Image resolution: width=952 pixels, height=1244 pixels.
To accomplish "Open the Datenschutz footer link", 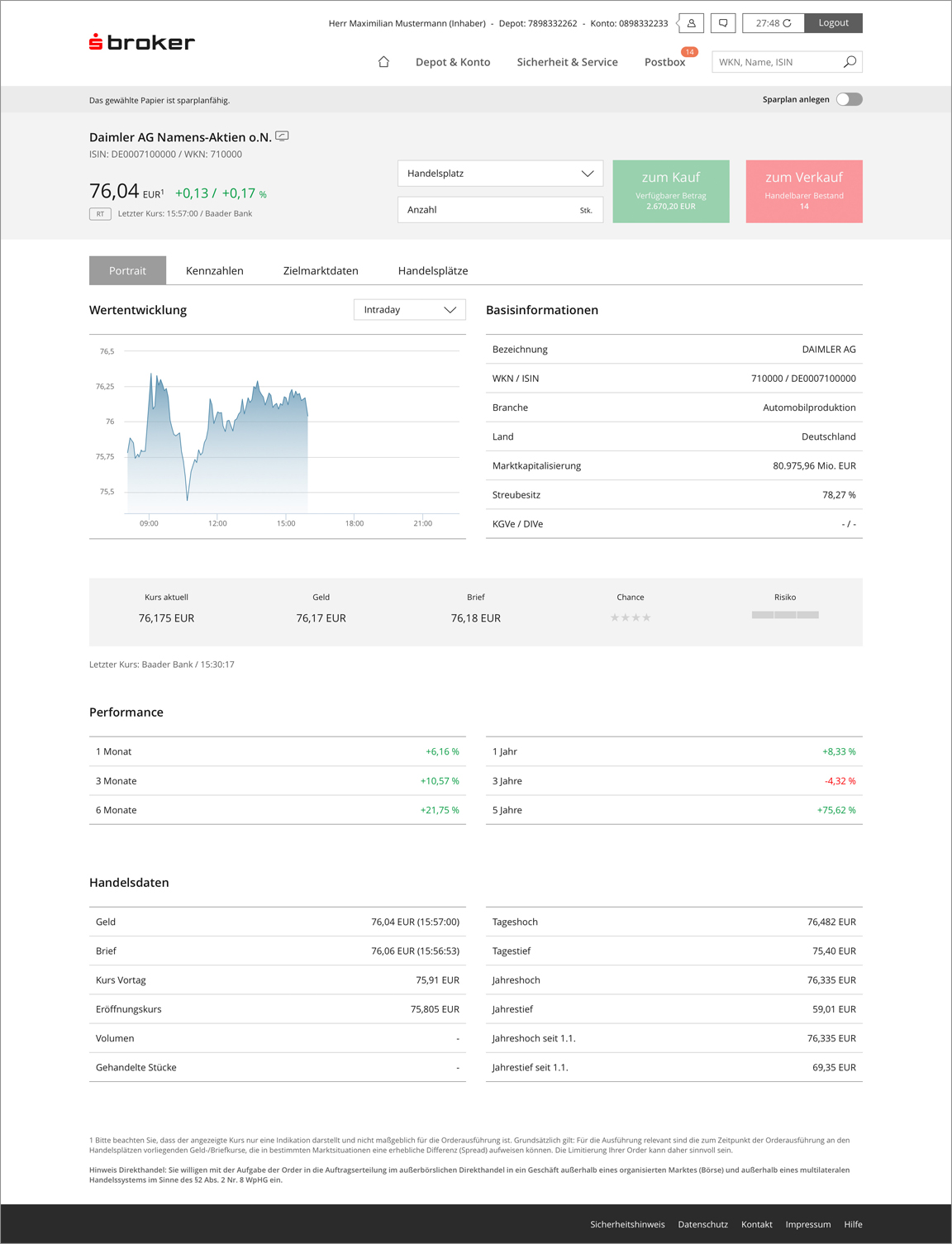I will (x=703, y=1224).
